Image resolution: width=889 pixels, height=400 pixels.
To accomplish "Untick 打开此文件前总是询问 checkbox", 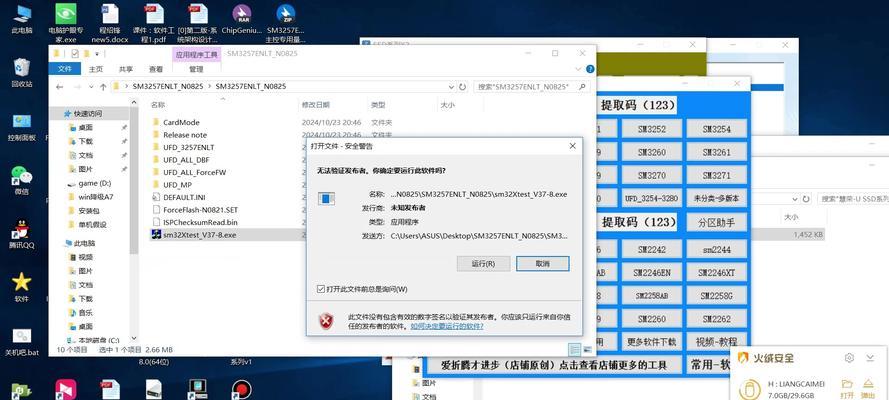I will 321,290.
